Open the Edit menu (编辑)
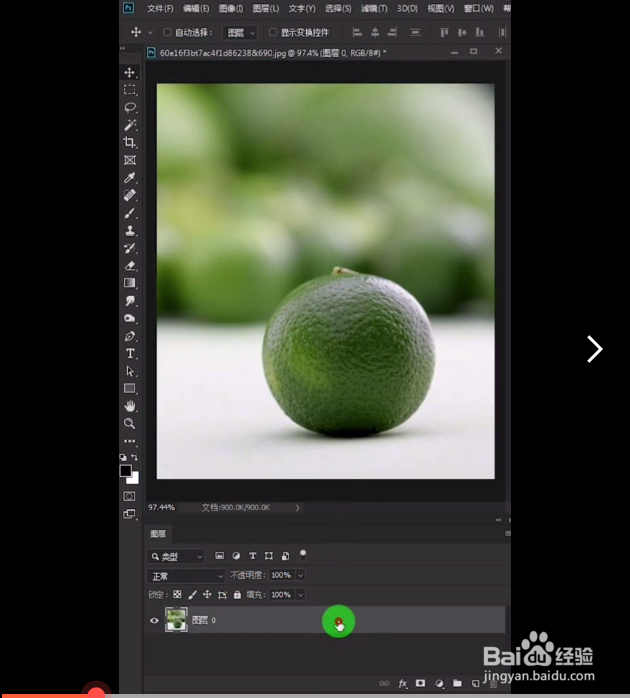 click(196, 8)
